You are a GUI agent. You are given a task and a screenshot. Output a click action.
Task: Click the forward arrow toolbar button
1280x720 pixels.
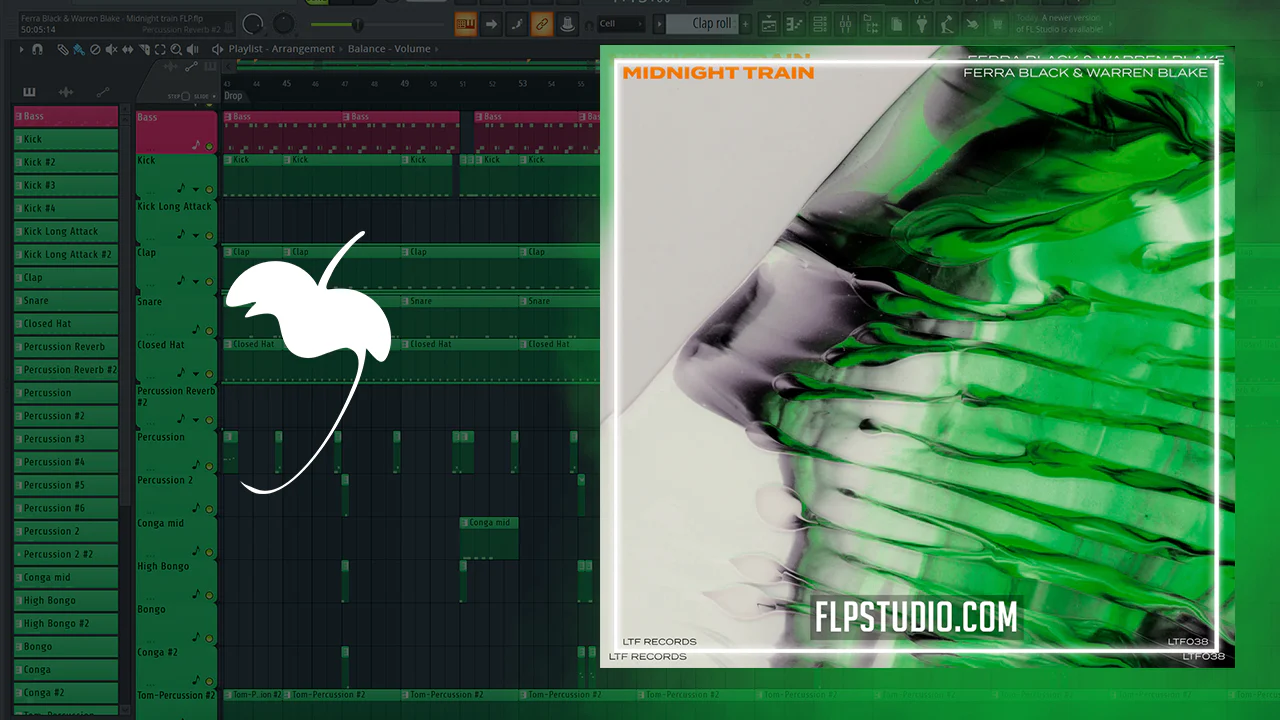[x=491, y=24]
